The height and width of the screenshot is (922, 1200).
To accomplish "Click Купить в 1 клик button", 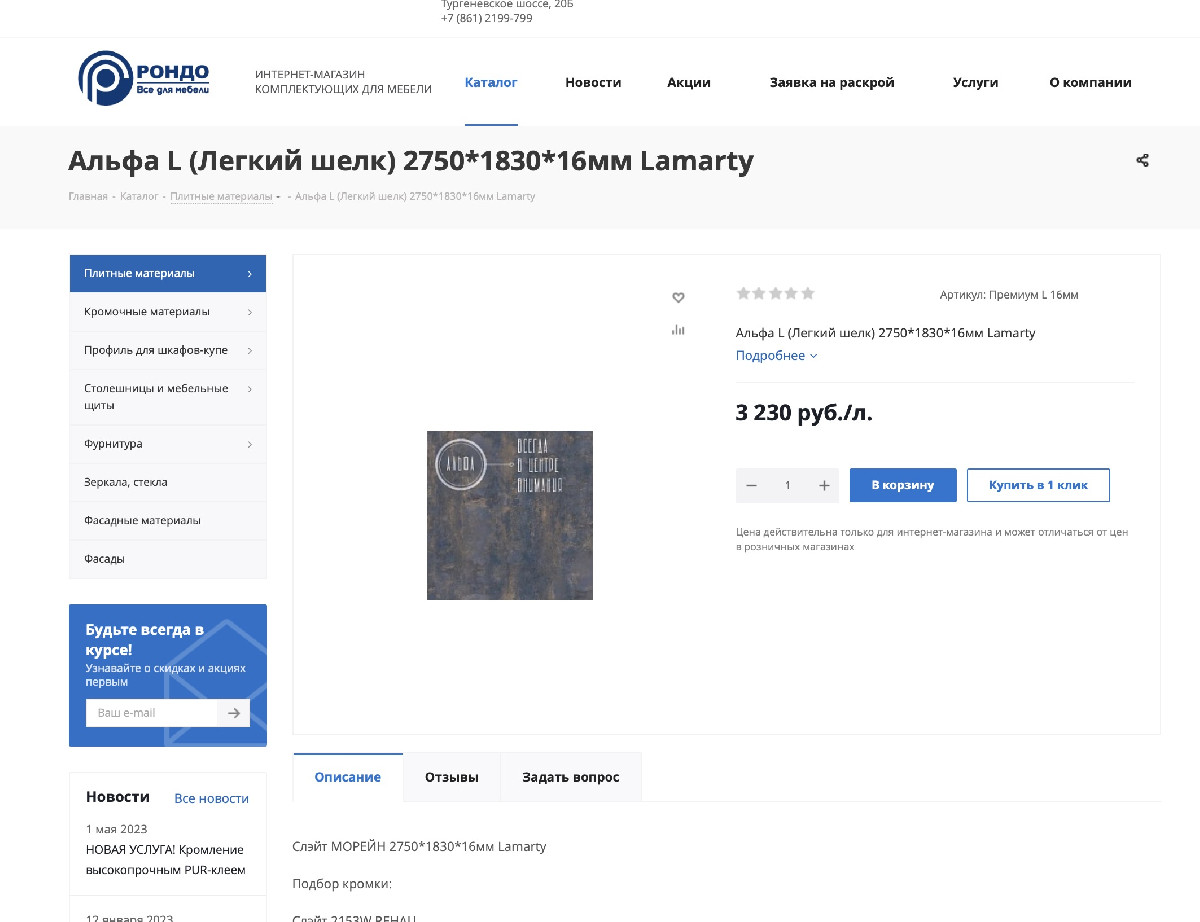I will 1038,485.
